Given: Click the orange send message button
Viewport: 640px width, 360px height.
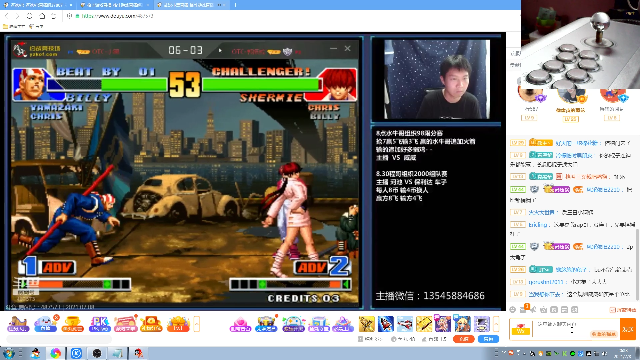Looking at the screenshot, I should (628, 329).
